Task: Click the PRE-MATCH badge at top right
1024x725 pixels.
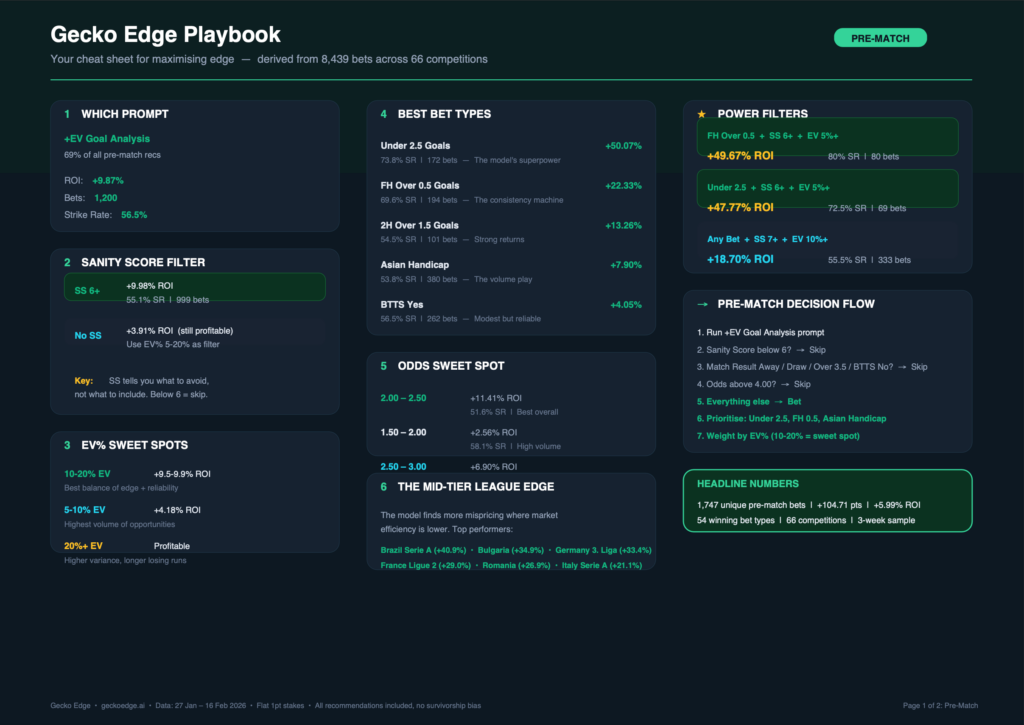Action: tap(880, 38)
